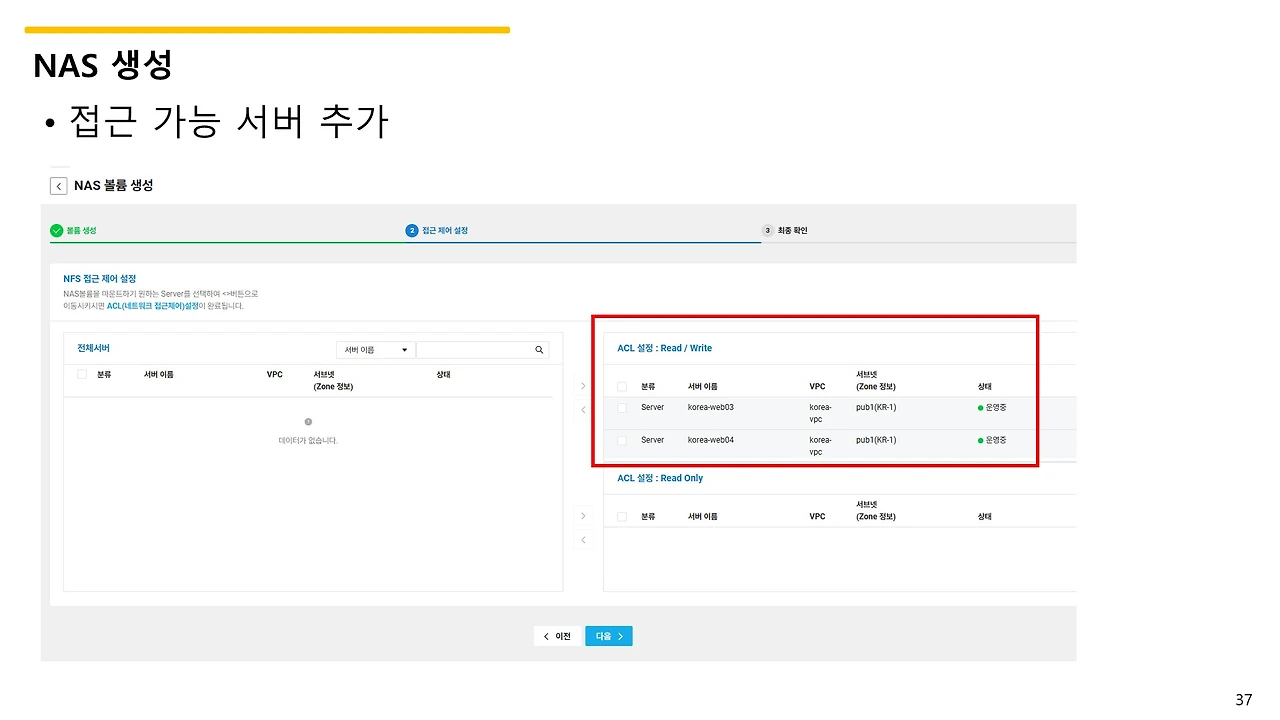Click VPC column header in 전체서버 table
Viewport: 1280px width, 720px height.
275,374
